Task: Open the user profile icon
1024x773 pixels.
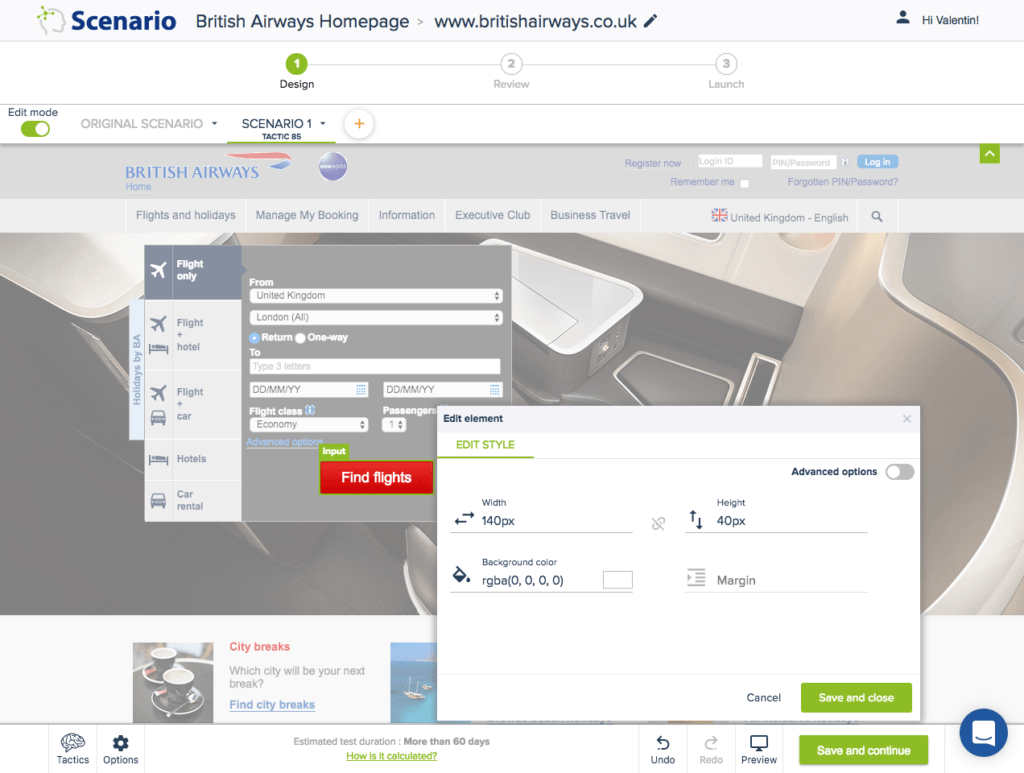Action: (903, 18)
